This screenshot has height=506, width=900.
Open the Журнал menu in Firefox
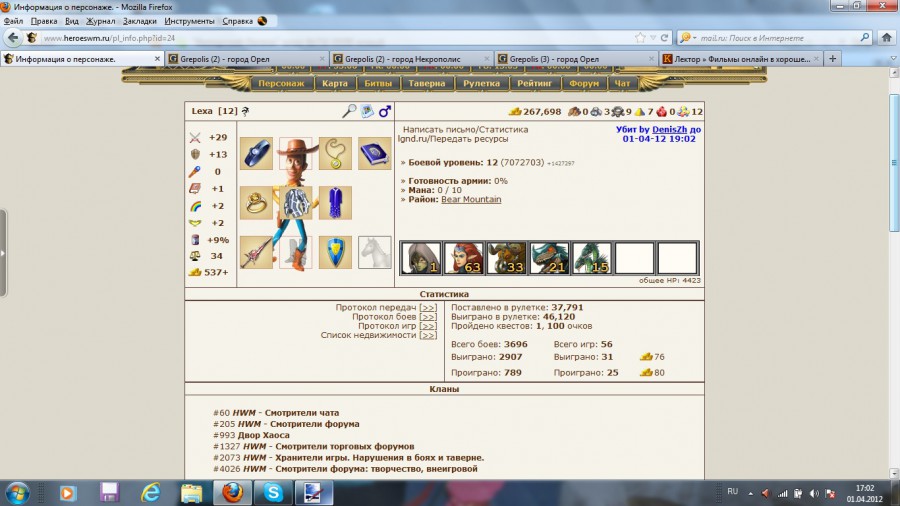tap(100, 21)
